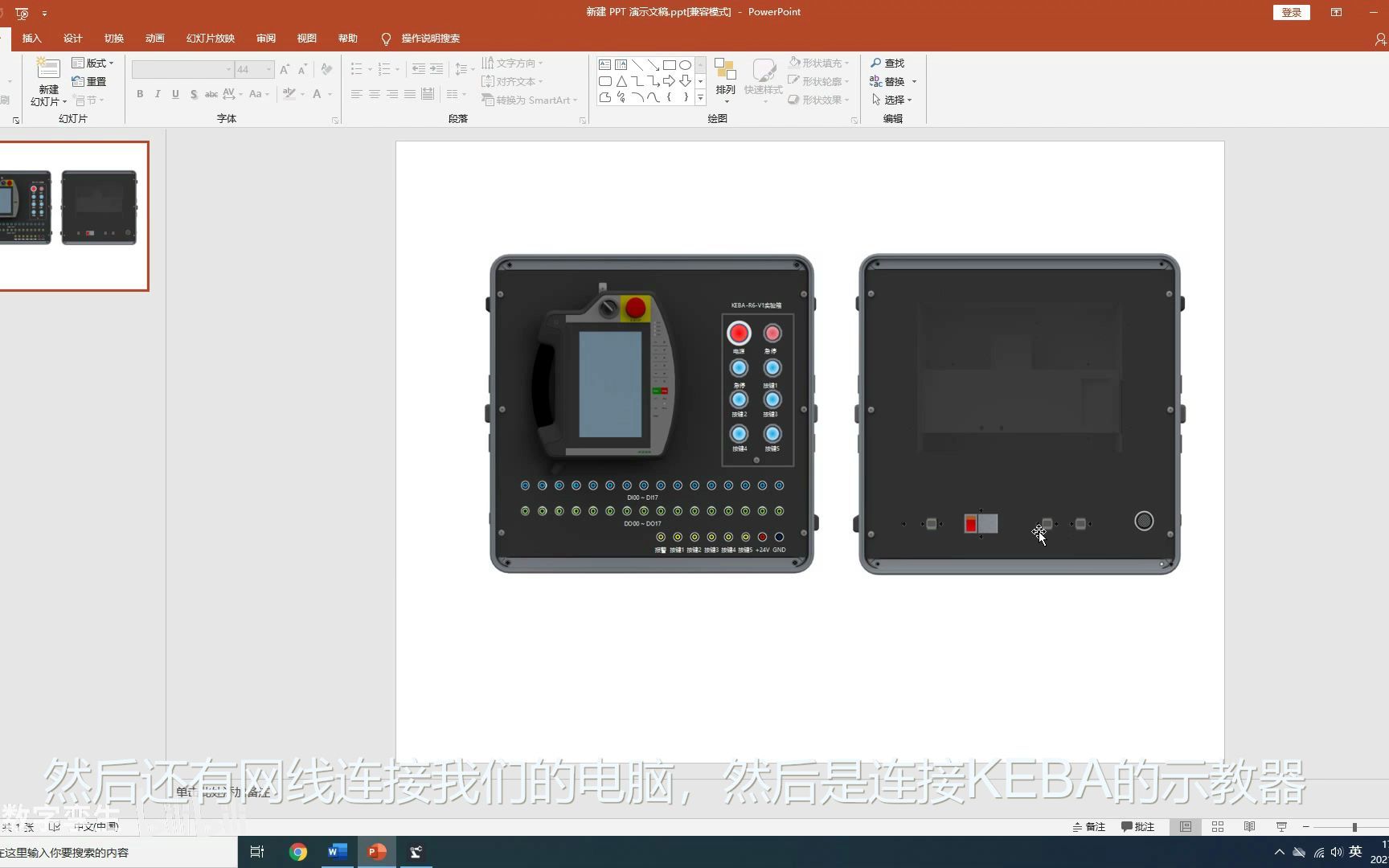Select the horizontal text box shape
This screenshot has height=868, width=1389.
click(x=604, y=64)
